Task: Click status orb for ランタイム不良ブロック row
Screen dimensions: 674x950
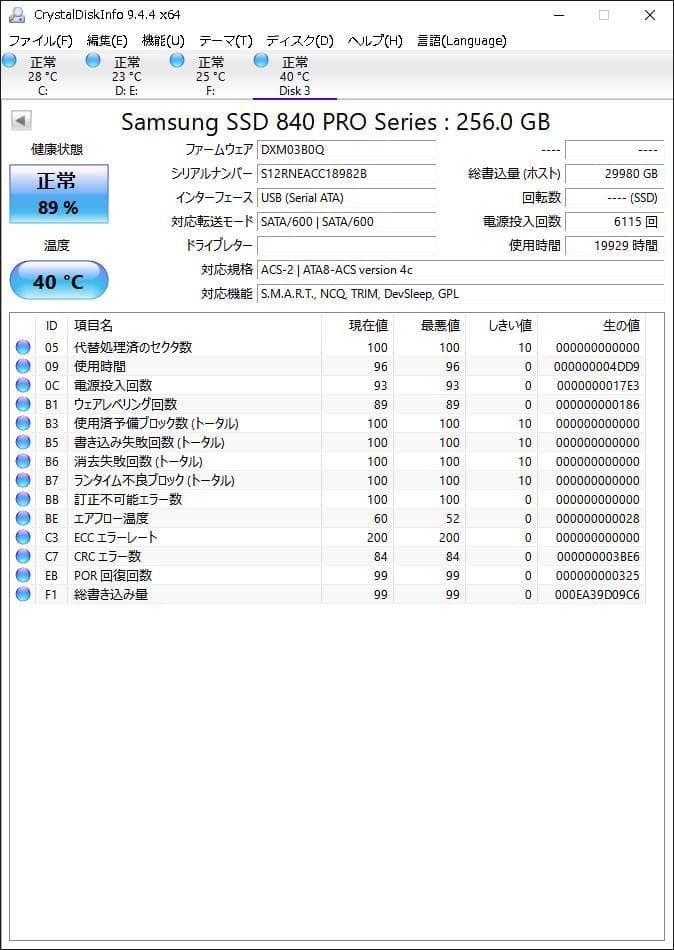Action: [x=23, y=480]
